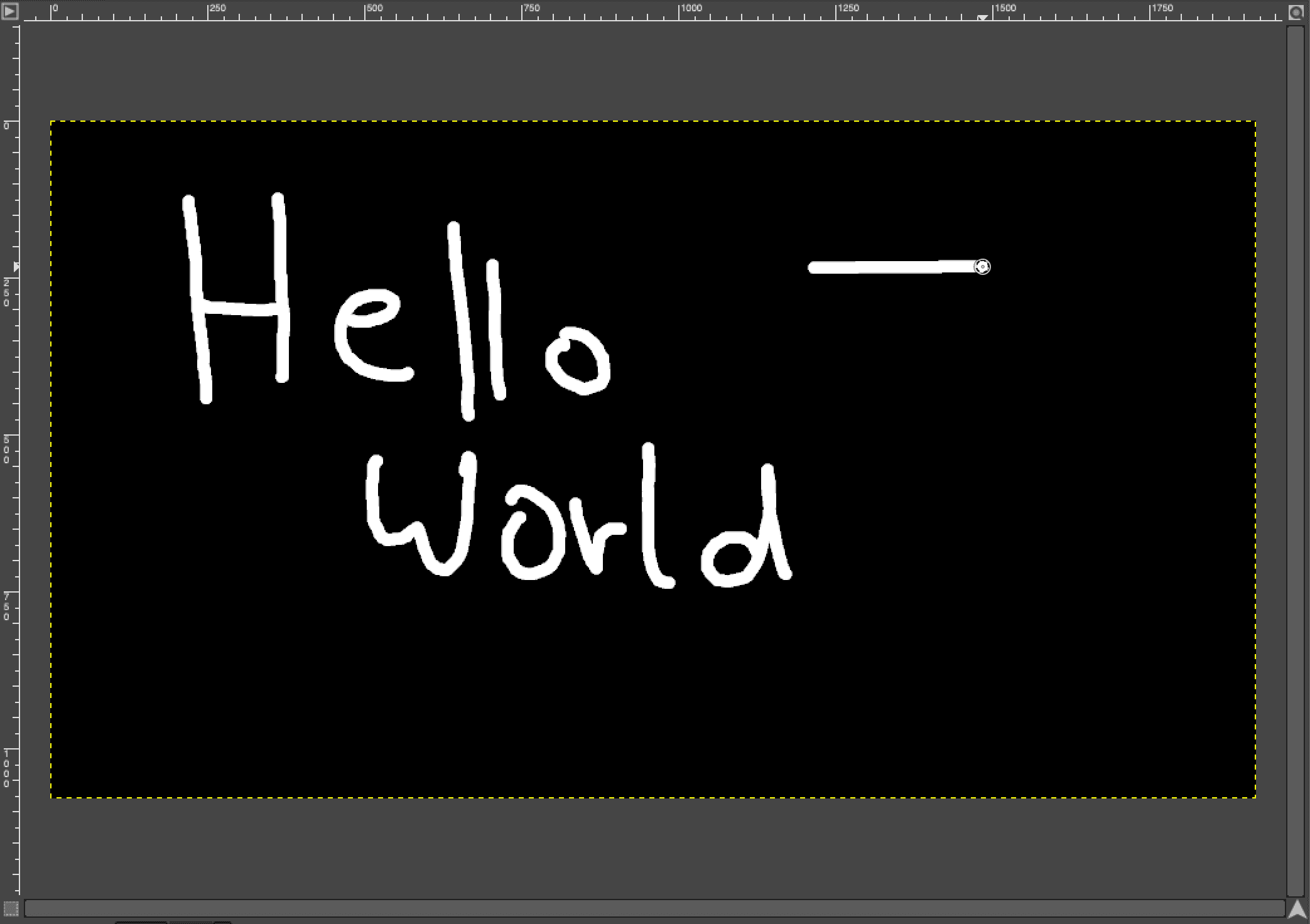Image resolution: width=1310 pixels, height=924 pixels.
Task: Click the pointer marker on horizontal ruler
Action: (982, 18)
